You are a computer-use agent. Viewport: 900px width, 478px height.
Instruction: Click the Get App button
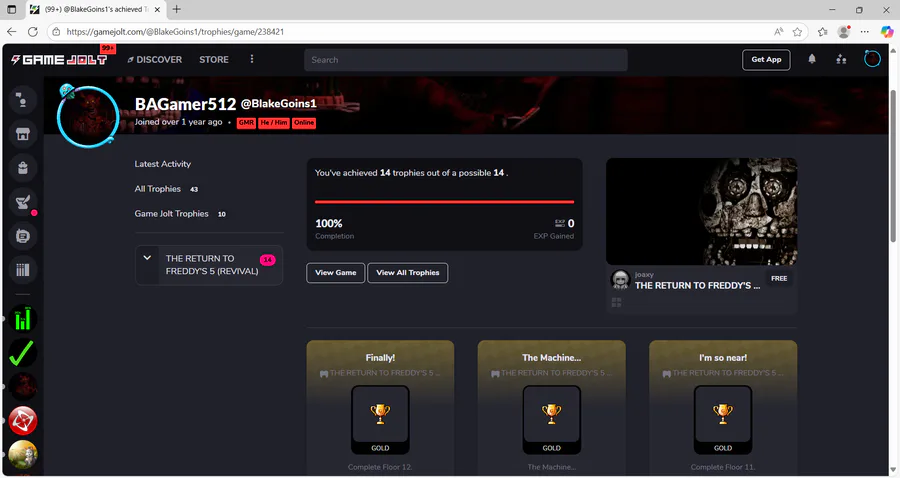pos(766,60)
